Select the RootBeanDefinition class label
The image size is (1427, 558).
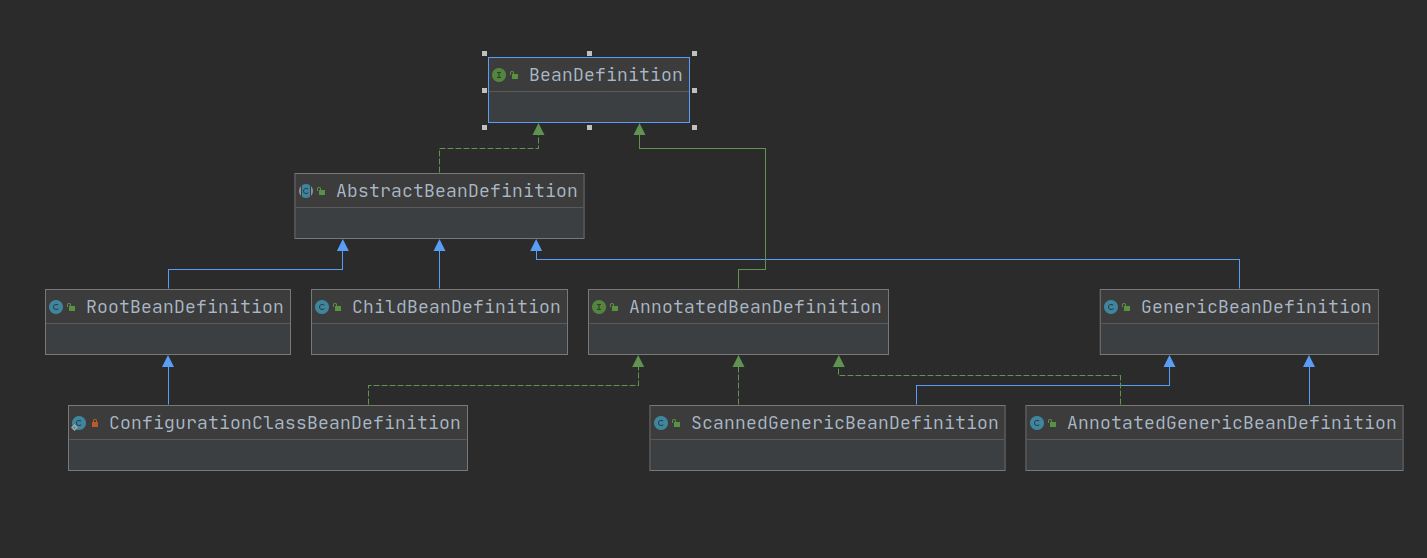tap(184, 307)
